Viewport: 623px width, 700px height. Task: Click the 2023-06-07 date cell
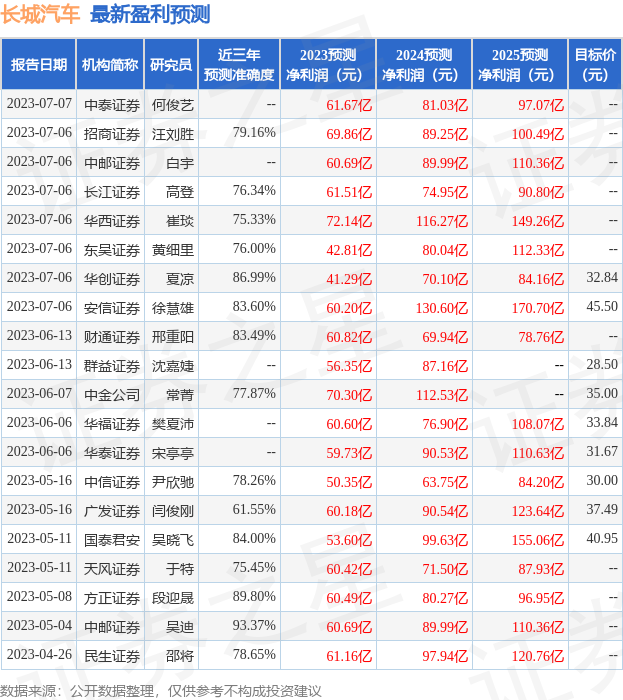39,394
